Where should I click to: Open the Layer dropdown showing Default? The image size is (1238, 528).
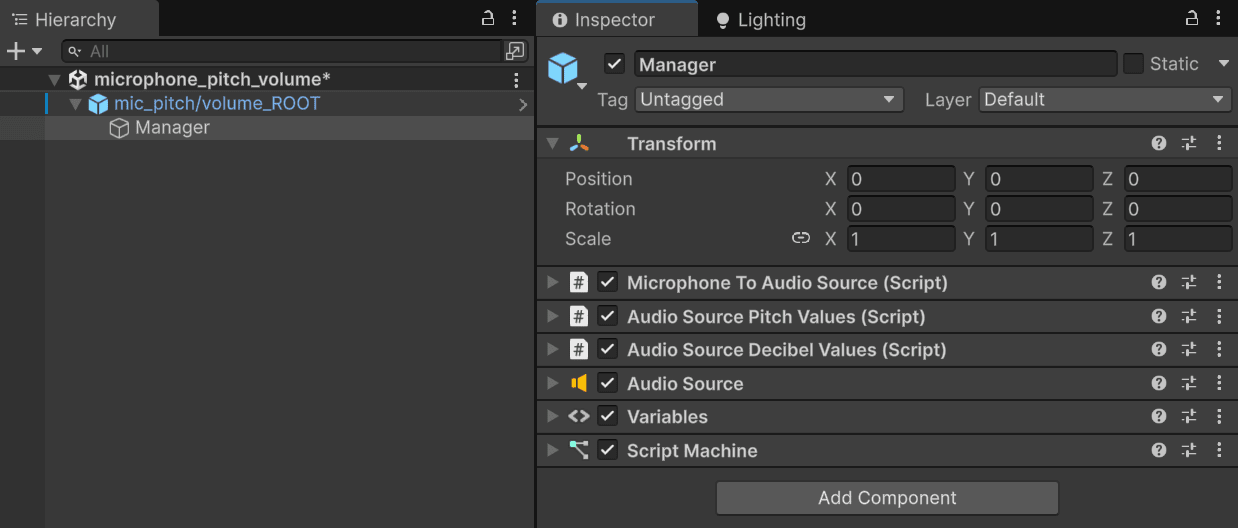point(1104,99)
